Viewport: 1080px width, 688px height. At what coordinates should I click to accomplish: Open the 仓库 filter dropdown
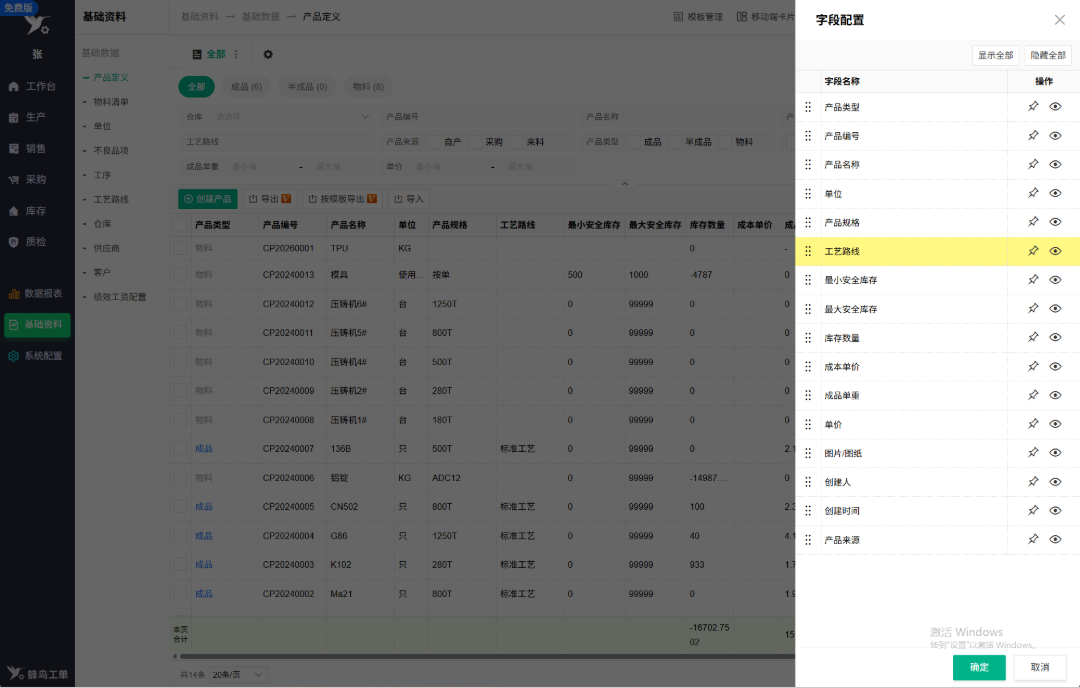click(x=292, y=117)
